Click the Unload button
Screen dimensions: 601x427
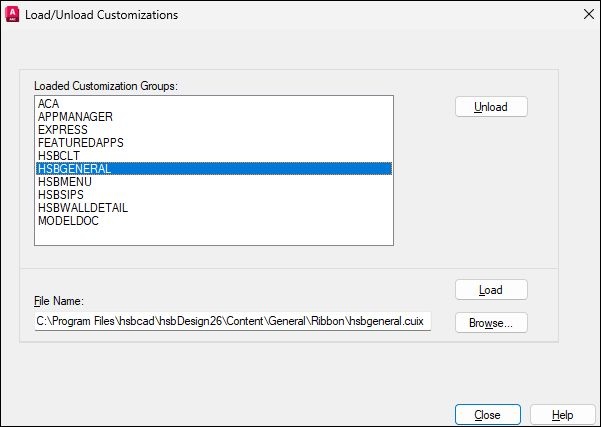[491, 107]
